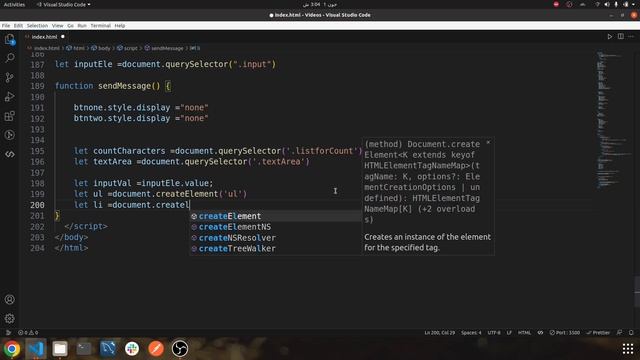This screenshot has height=360, width=640.
Task: Open Visual Studio Code app menu
Action: coord(63,4)
